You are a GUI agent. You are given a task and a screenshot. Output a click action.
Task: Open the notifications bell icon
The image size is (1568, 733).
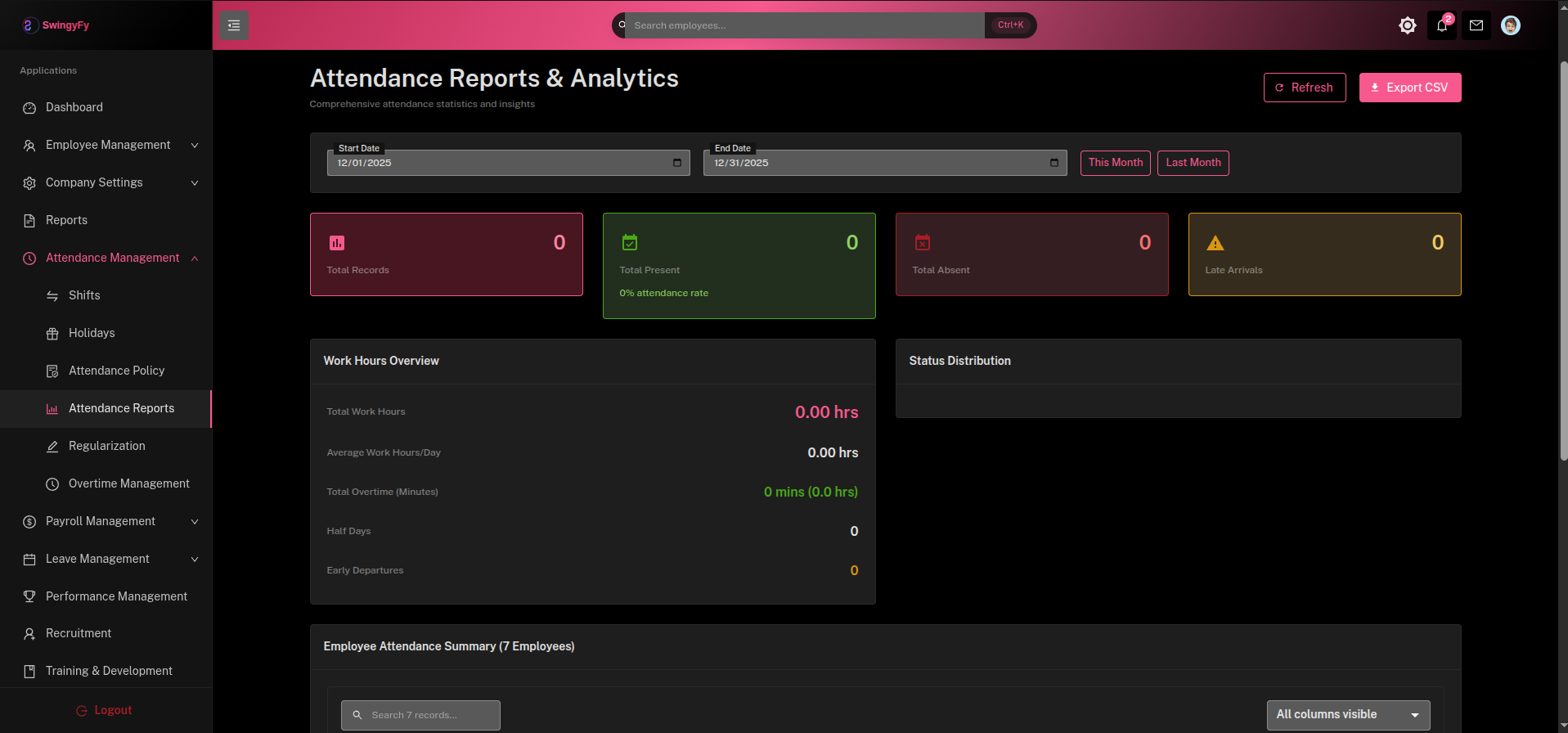click(1441, 25)
